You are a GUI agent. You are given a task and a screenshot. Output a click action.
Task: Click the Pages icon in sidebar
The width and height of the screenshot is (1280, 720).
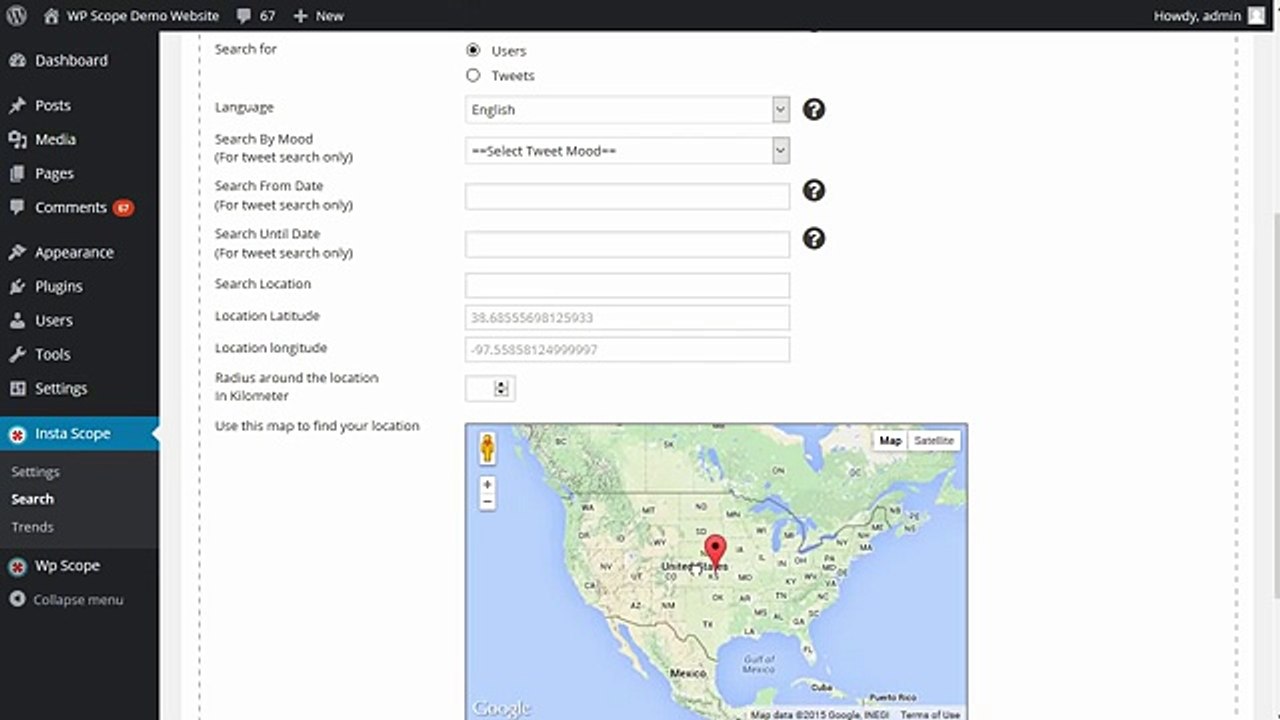click(17, 173)
